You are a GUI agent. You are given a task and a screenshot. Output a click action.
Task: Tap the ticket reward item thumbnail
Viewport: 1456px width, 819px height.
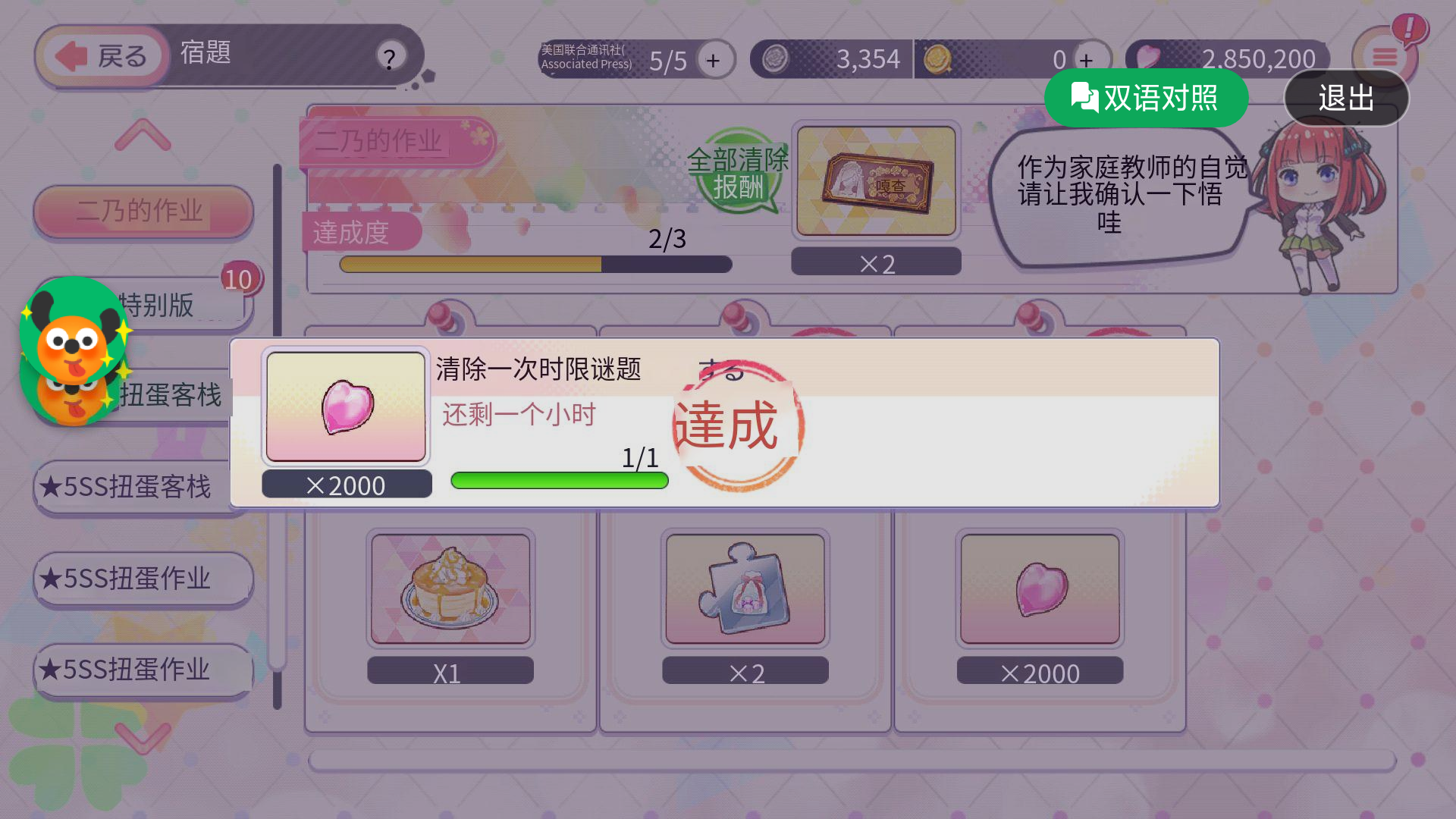(877, 180)
